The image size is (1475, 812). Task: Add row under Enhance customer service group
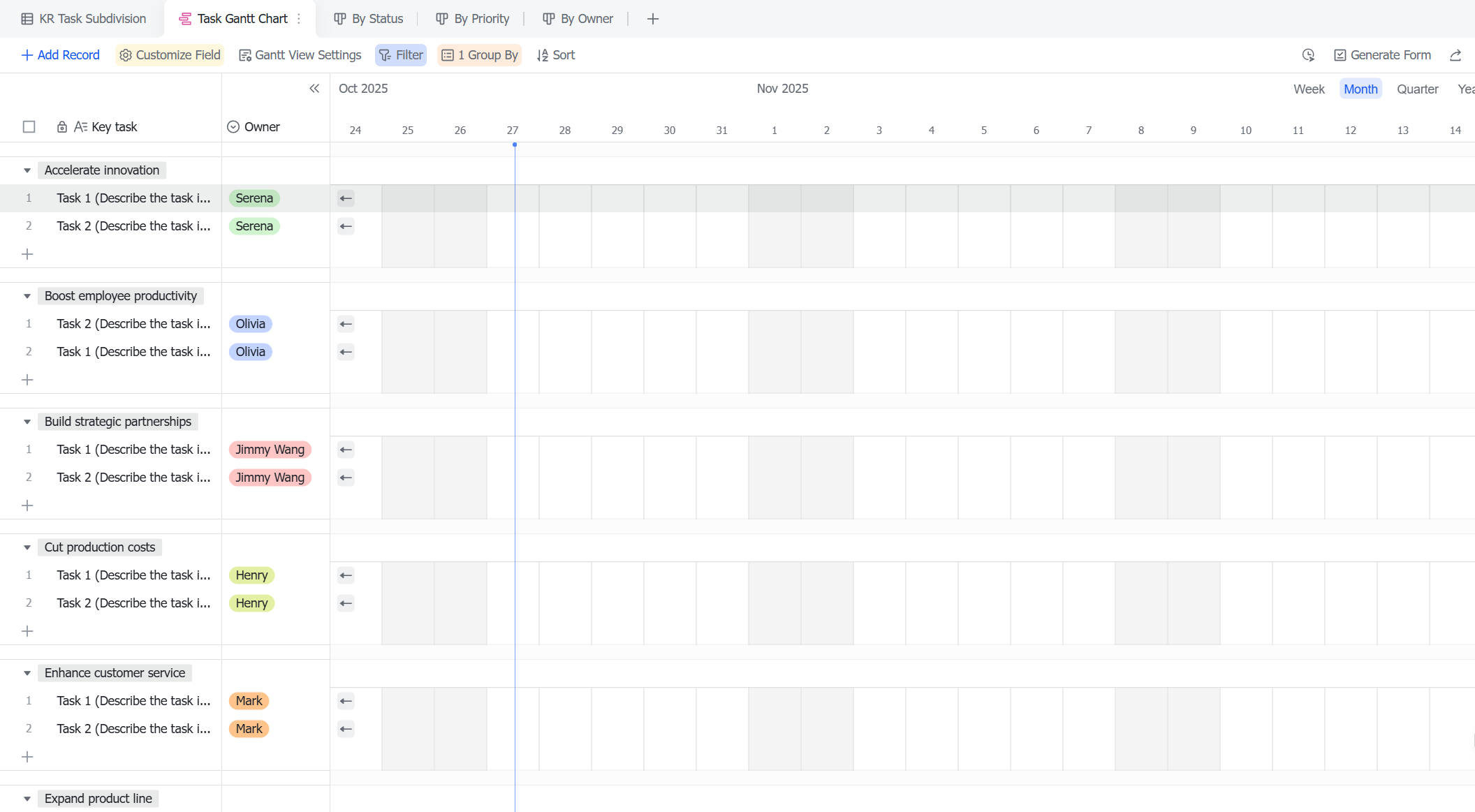tap(27, 757)
